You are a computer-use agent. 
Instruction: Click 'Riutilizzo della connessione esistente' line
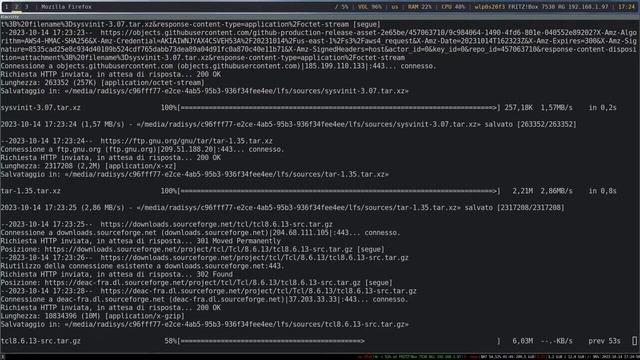[x=142, y=266]
